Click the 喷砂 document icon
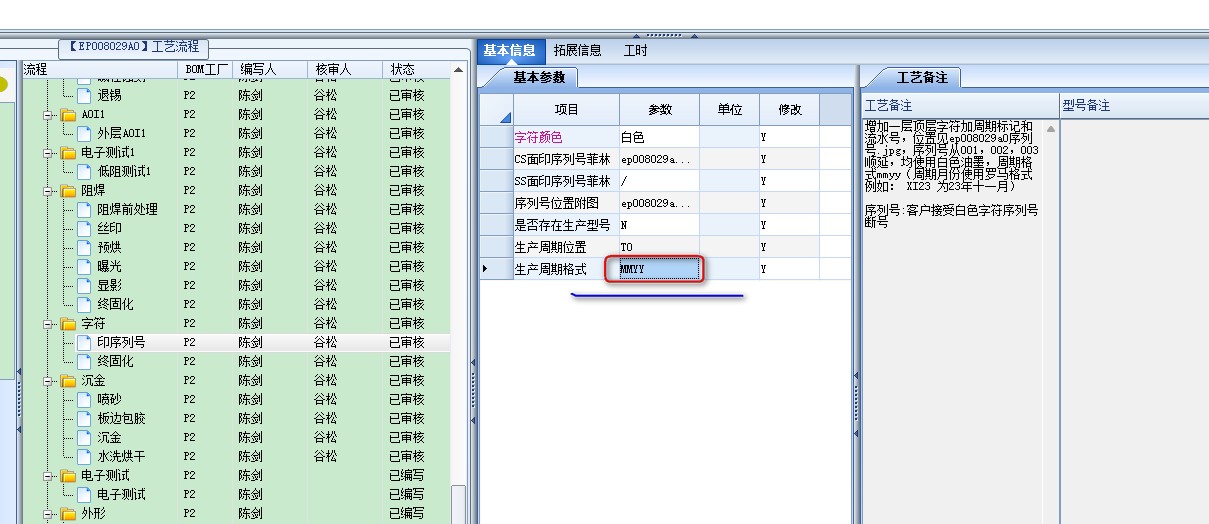The width and height of the screenshot is (1209, 524). point(84,400)
